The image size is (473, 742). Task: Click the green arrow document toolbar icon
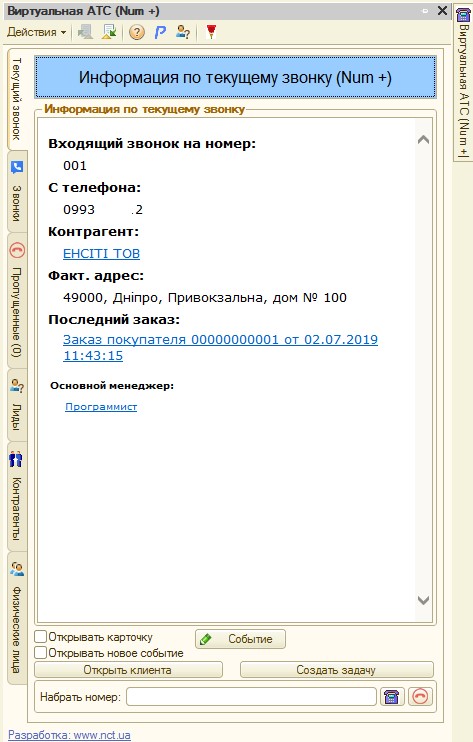tap(109, 32)
